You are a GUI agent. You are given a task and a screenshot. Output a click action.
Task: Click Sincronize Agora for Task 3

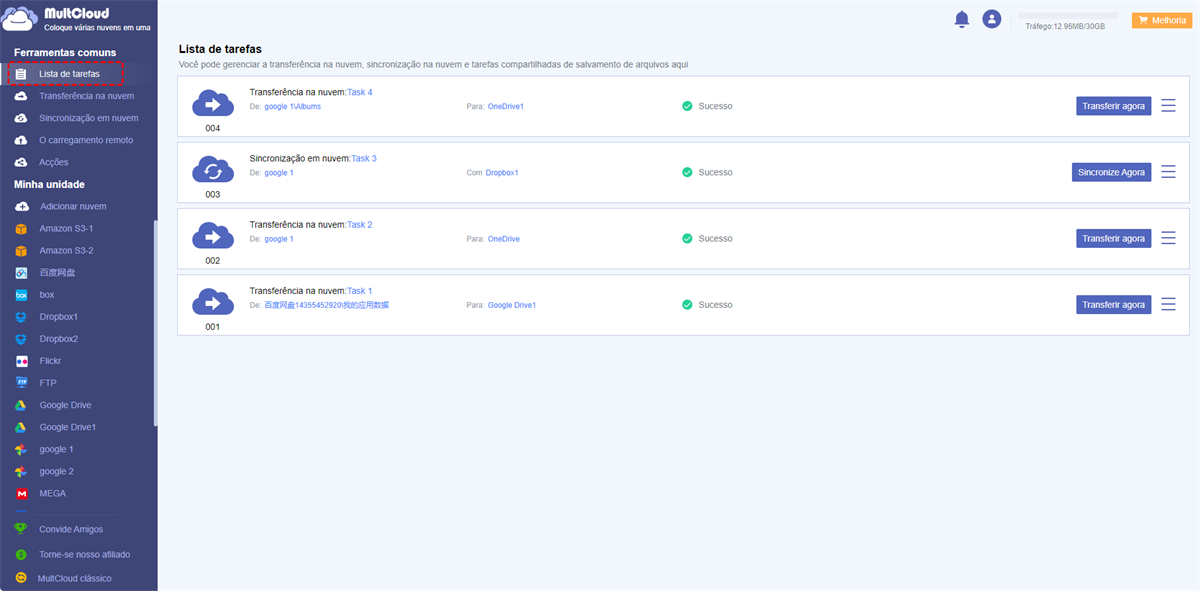(1111, 172)
